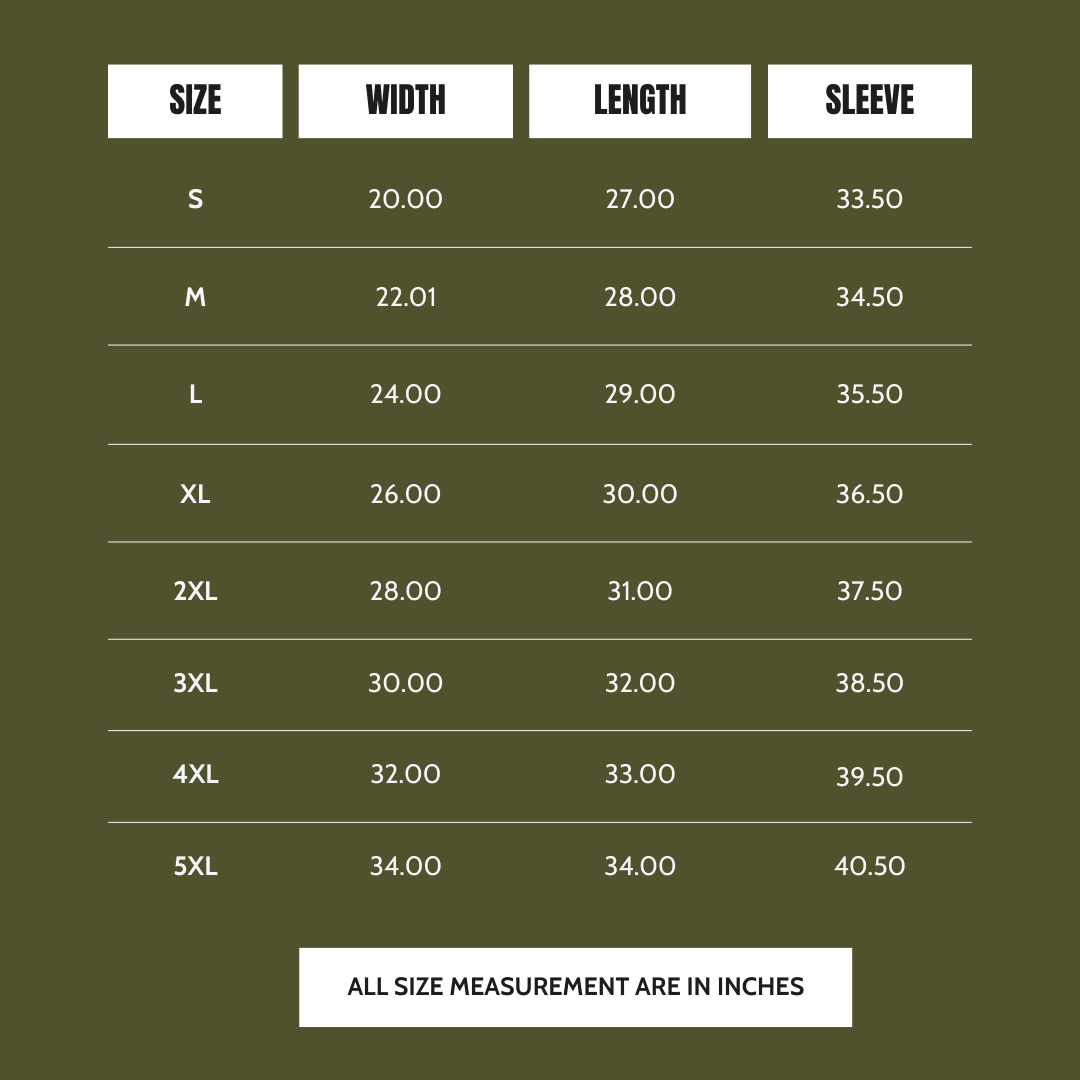Select the 2XL size label
The height and width of the screenshot is (1080, 1080).
[x=195, y=591]
